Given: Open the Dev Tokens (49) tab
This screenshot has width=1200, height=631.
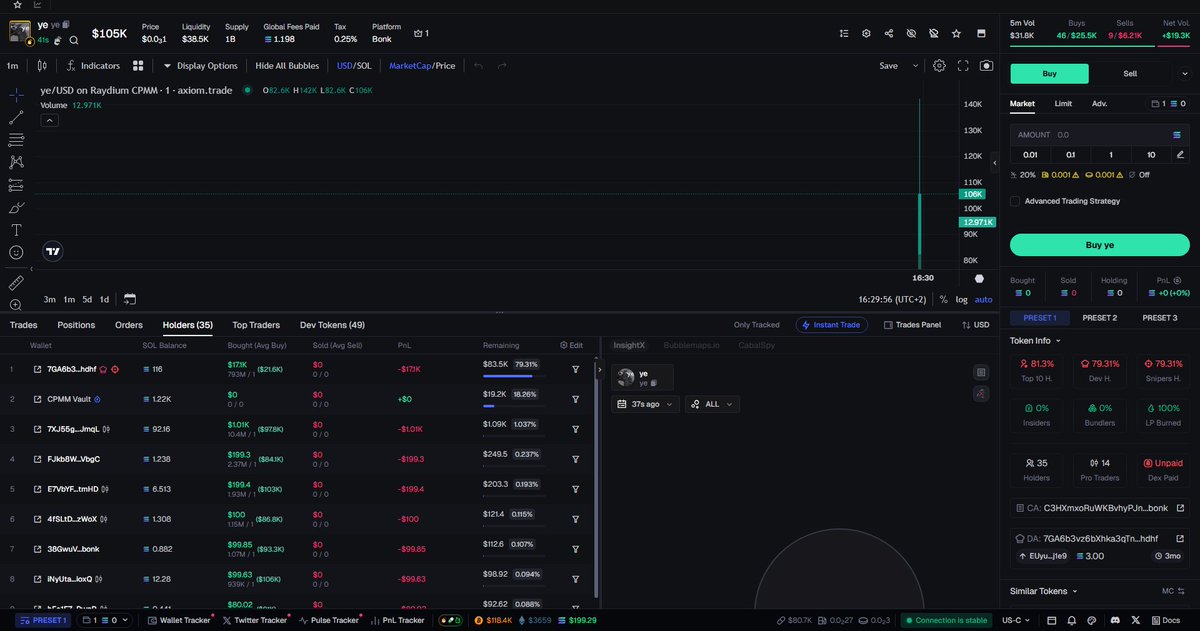Looking at the screenshot, I should 332,325.
